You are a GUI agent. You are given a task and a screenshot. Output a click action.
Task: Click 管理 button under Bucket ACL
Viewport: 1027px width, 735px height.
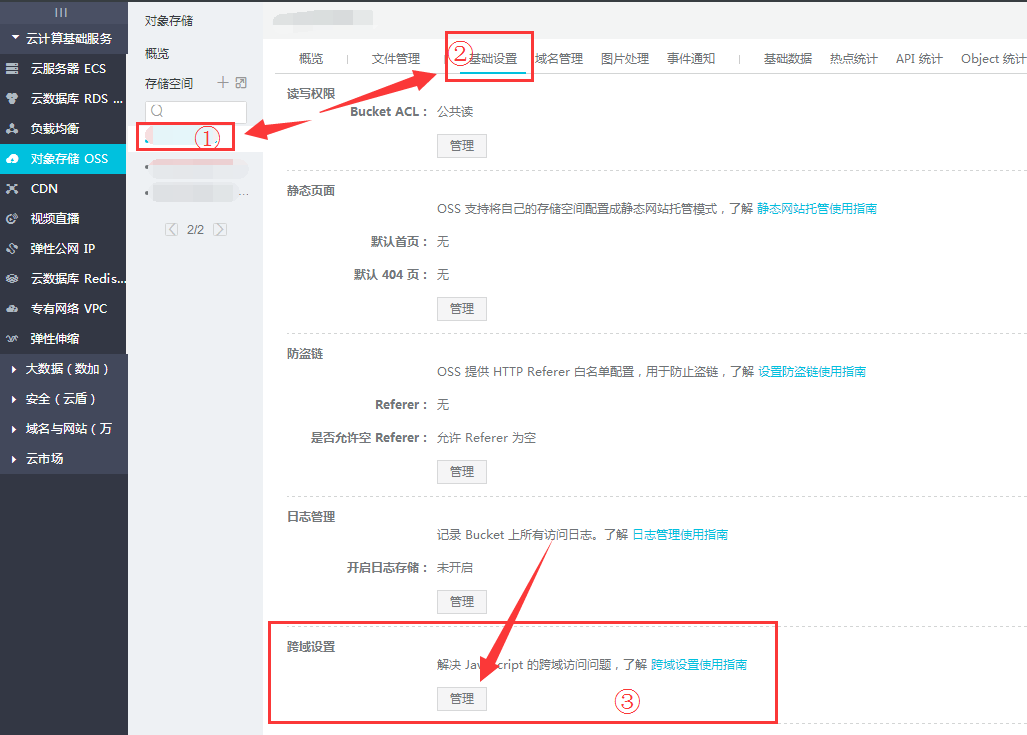(x=462, y=146)
